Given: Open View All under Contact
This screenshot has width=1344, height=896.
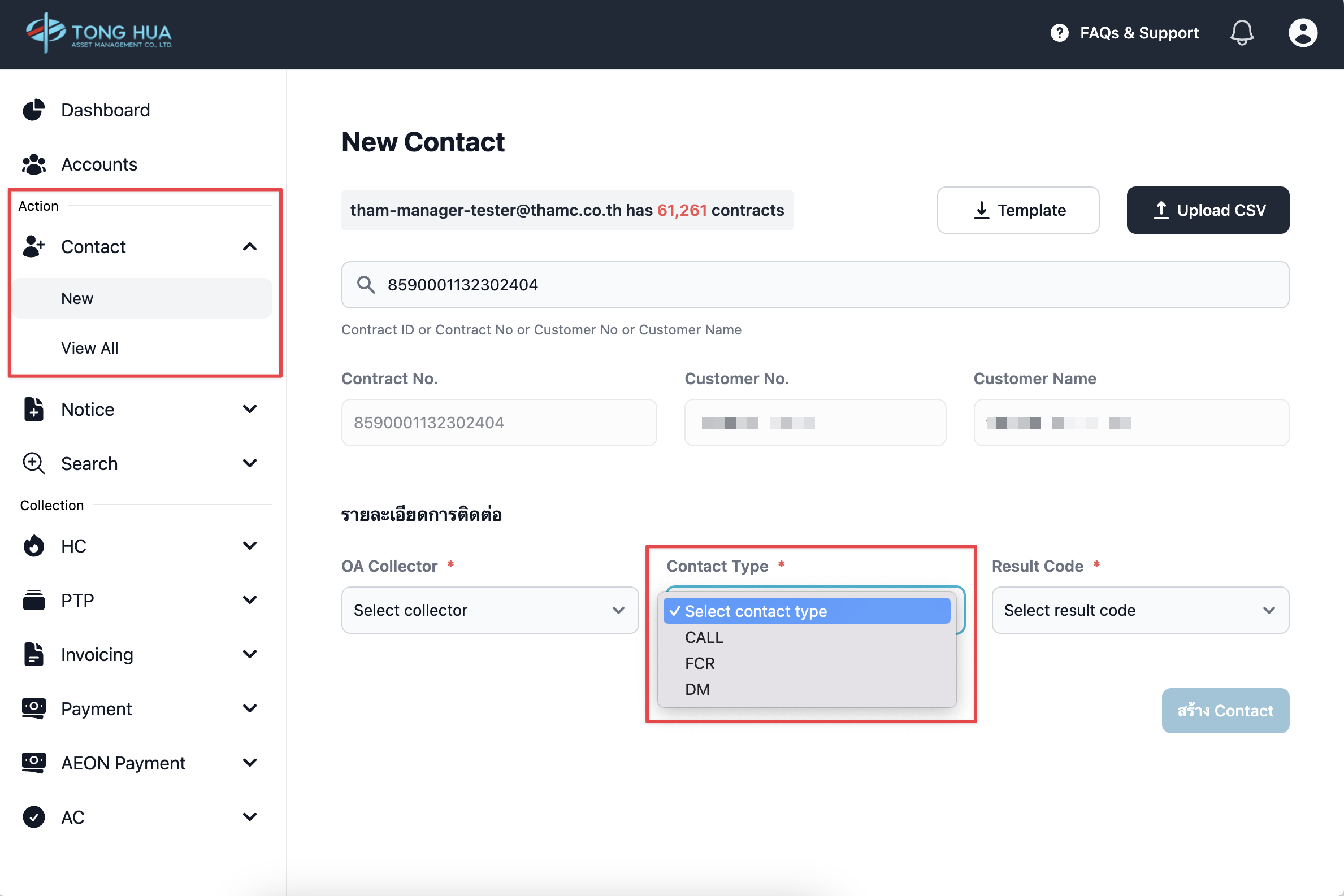Looking at the screenshot, I should pyautogui.click(x=90, y=348).
